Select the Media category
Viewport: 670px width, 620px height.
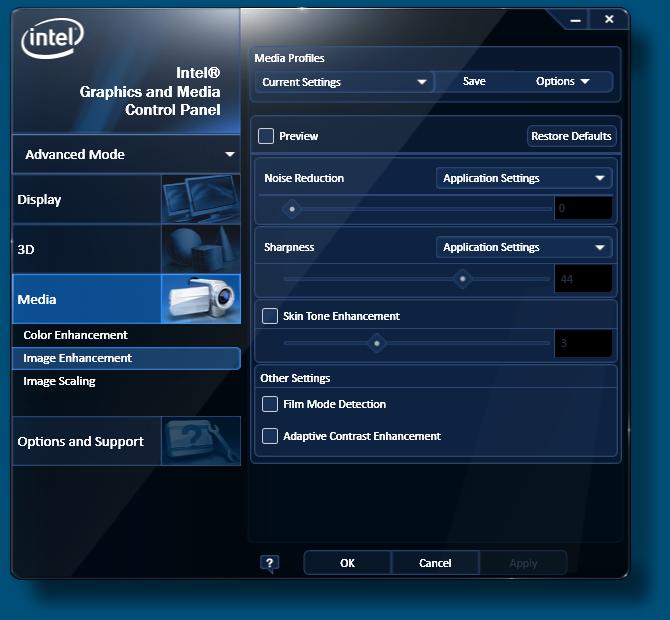(126, 299)
